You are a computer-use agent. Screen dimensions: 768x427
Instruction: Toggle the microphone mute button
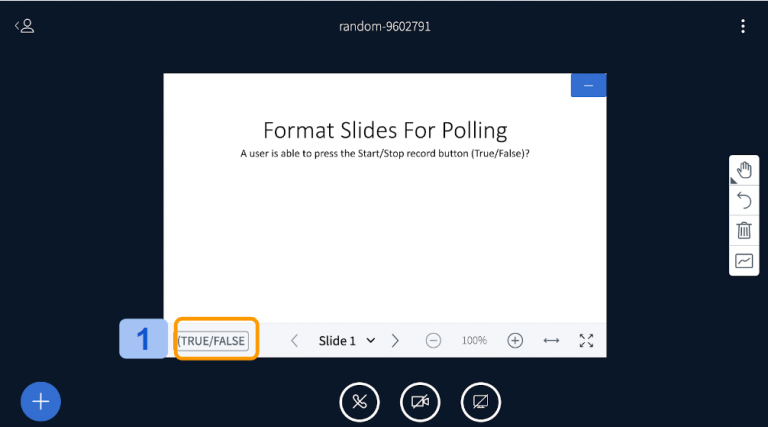(x=360, y=402)
